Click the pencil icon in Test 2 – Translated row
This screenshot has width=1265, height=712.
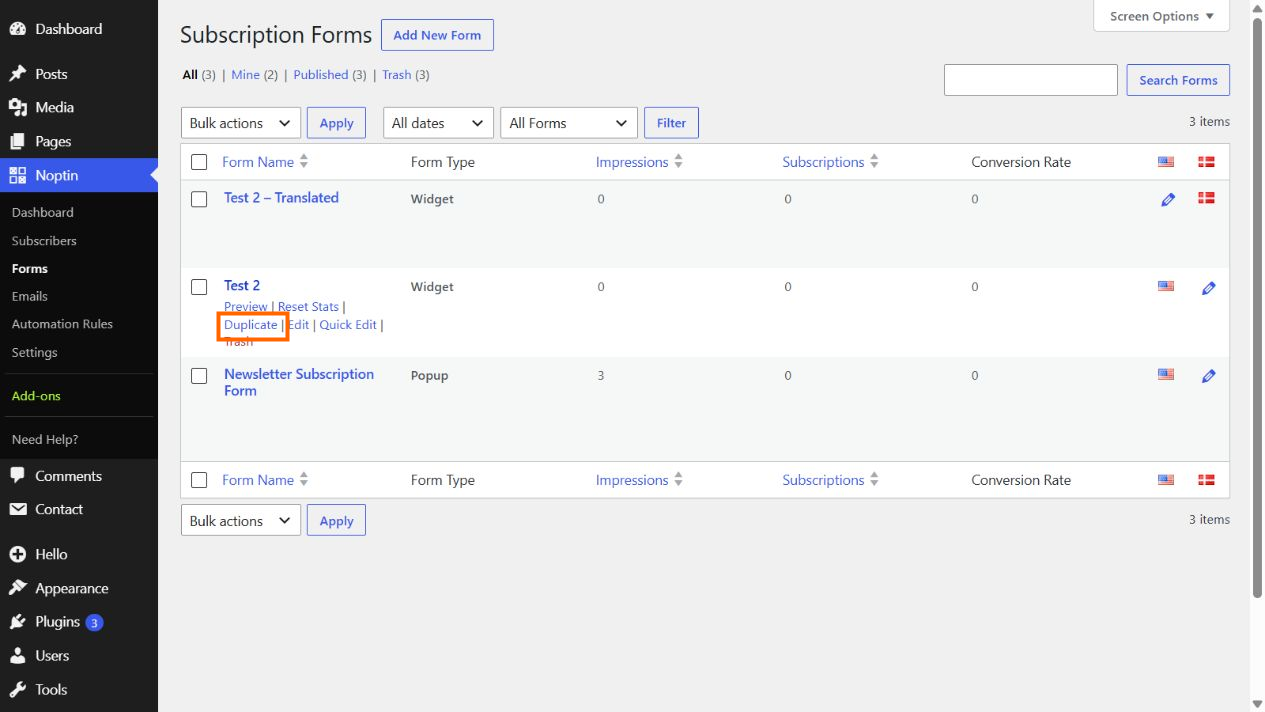pyautogui.click(x=1168, y=200)
